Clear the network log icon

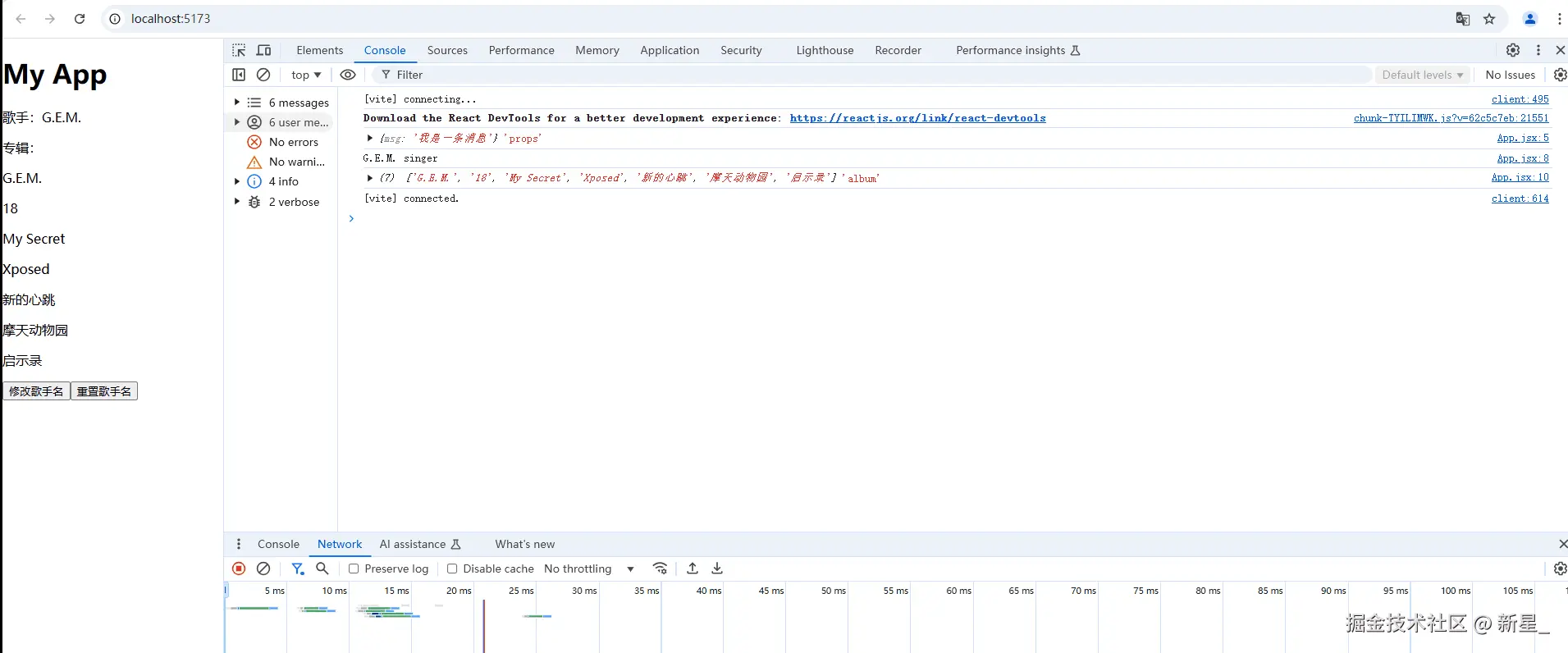coord(263,569)
